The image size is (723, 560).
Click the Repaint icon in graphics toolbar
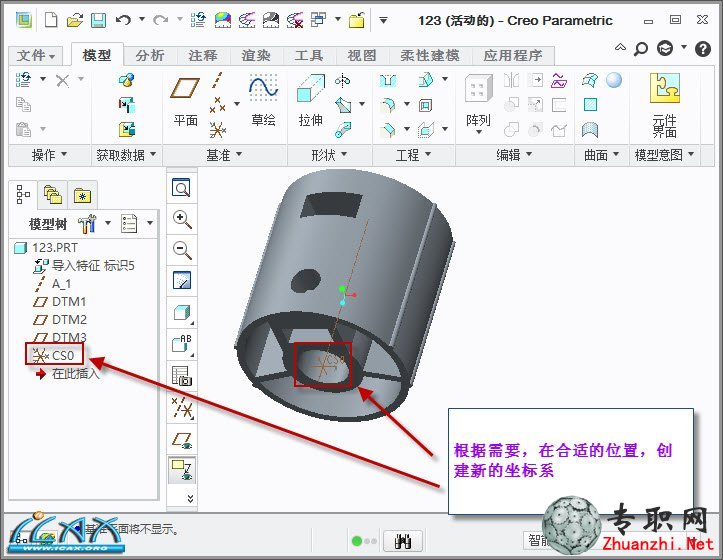181,280
